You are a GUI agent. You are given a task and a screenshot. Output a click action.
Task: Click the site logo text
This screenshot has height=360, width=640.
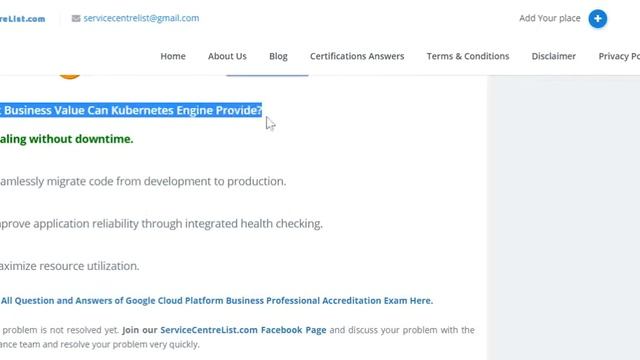coord(22,19)
